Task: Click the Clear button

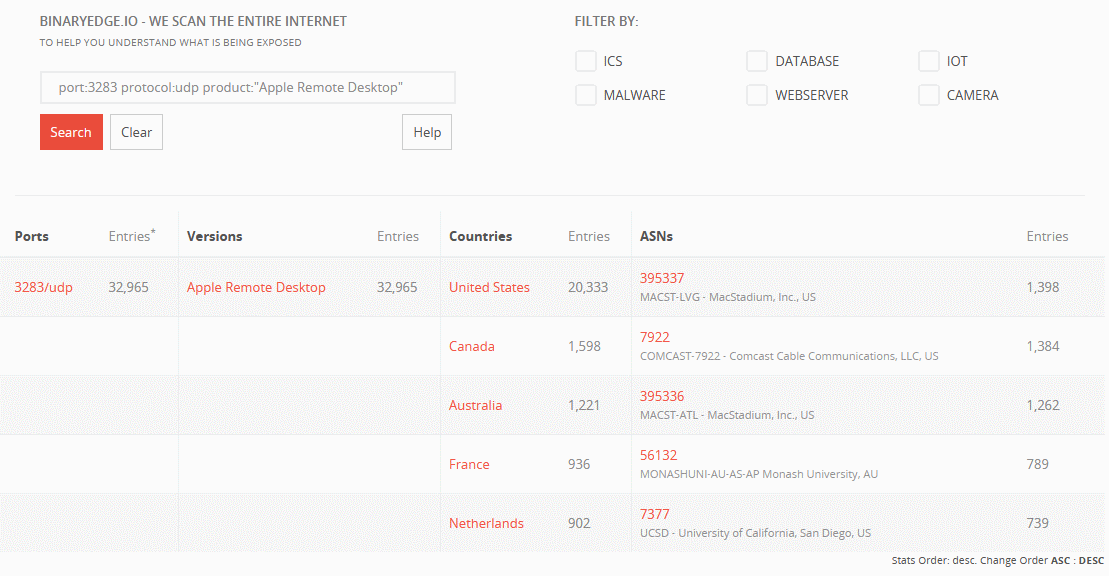Action: point(136,132)
